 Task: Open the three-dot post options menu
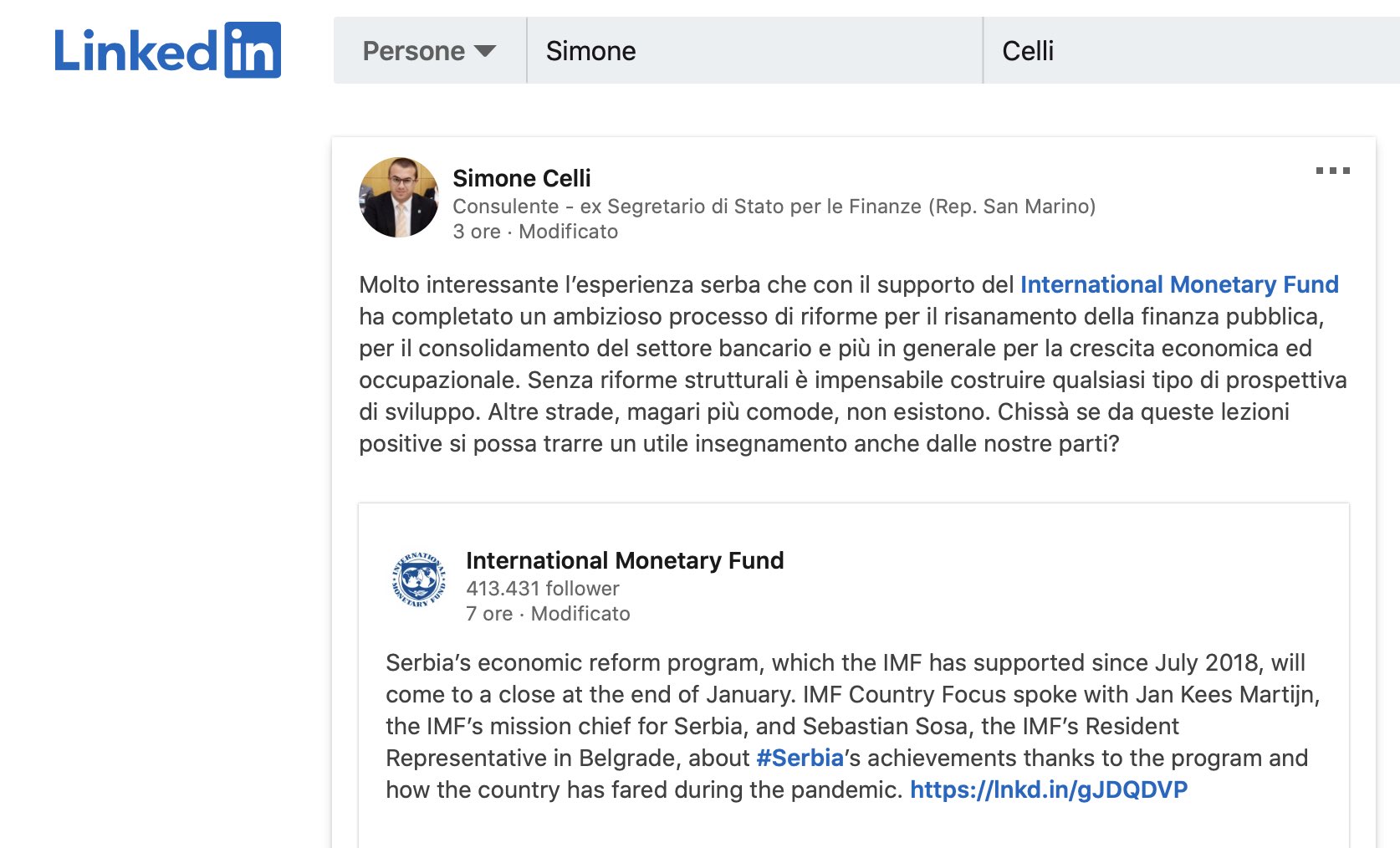tap(1332, 171)
